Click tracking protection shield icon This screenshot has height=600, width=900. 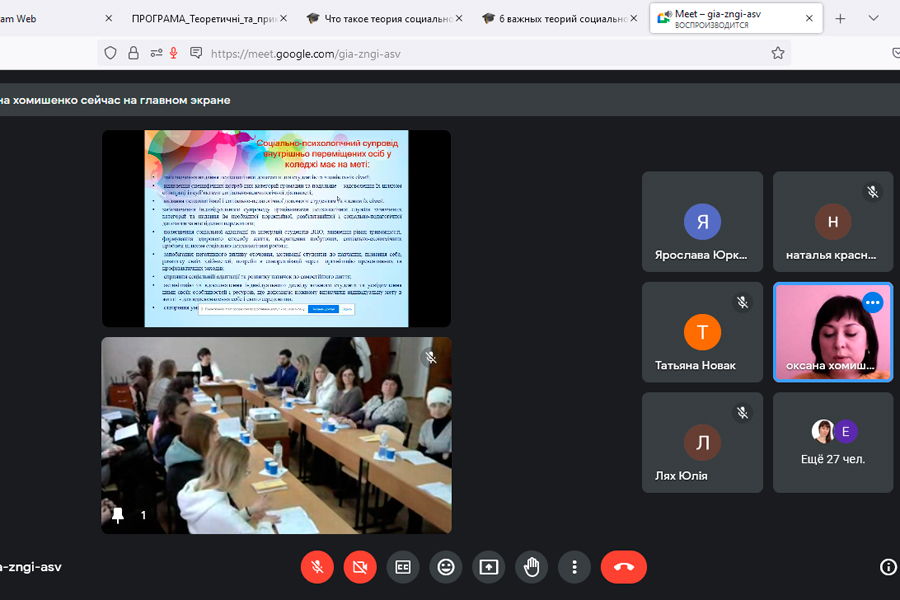(x=110, y=53)
